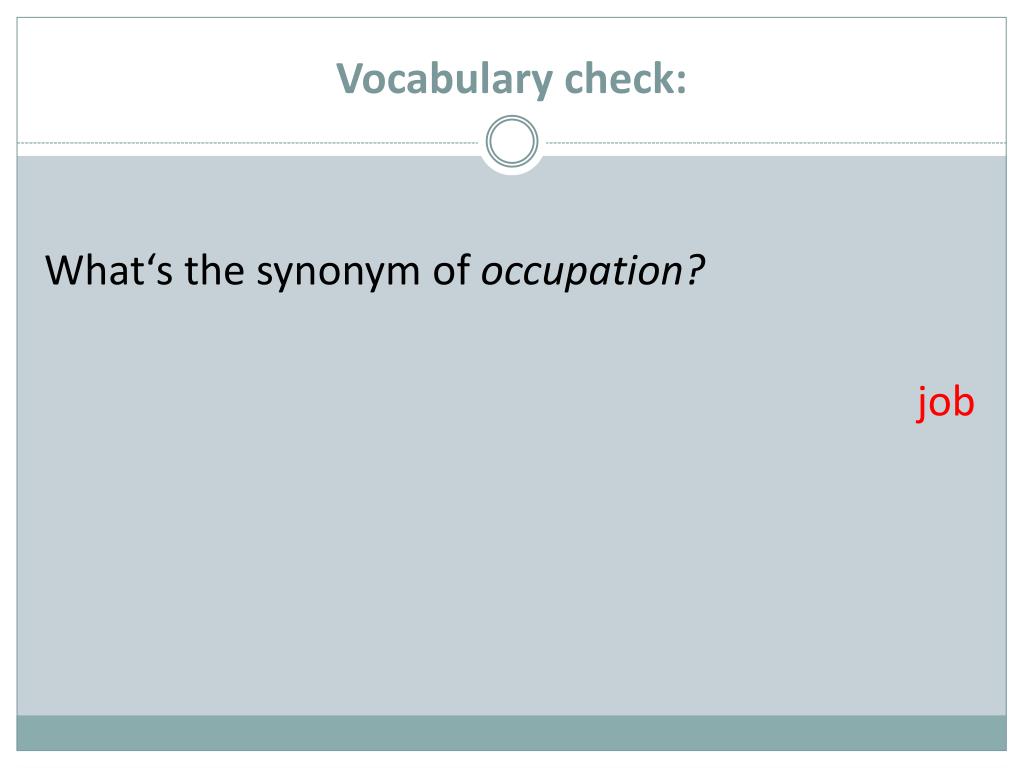Click the italic word occupation
1024x768 pixels.
click(x=582, y=271)
